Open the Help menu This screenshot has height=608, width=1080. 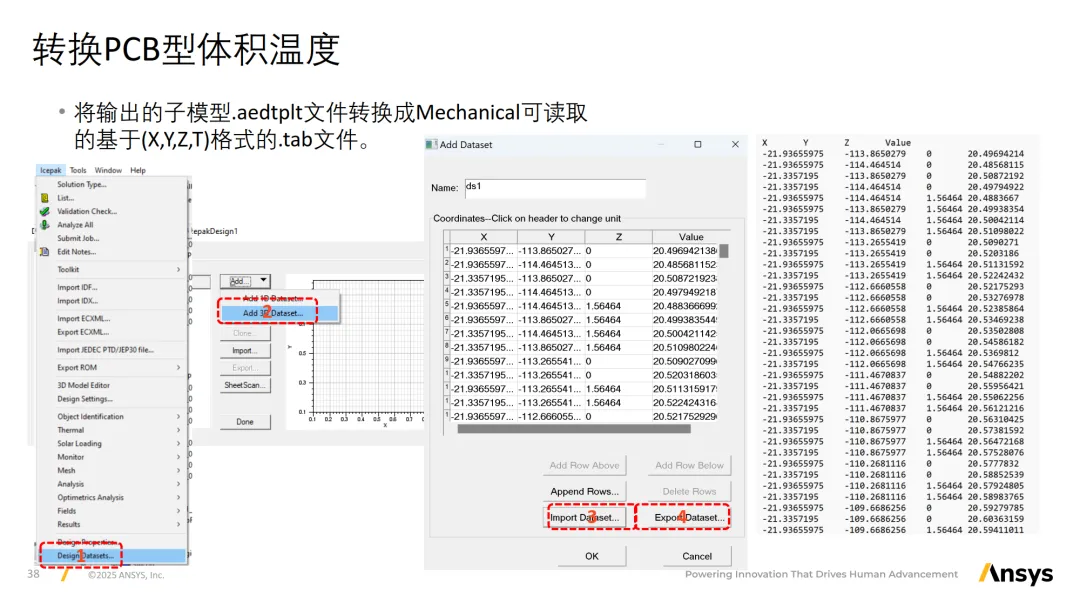(x=138, y=170)
